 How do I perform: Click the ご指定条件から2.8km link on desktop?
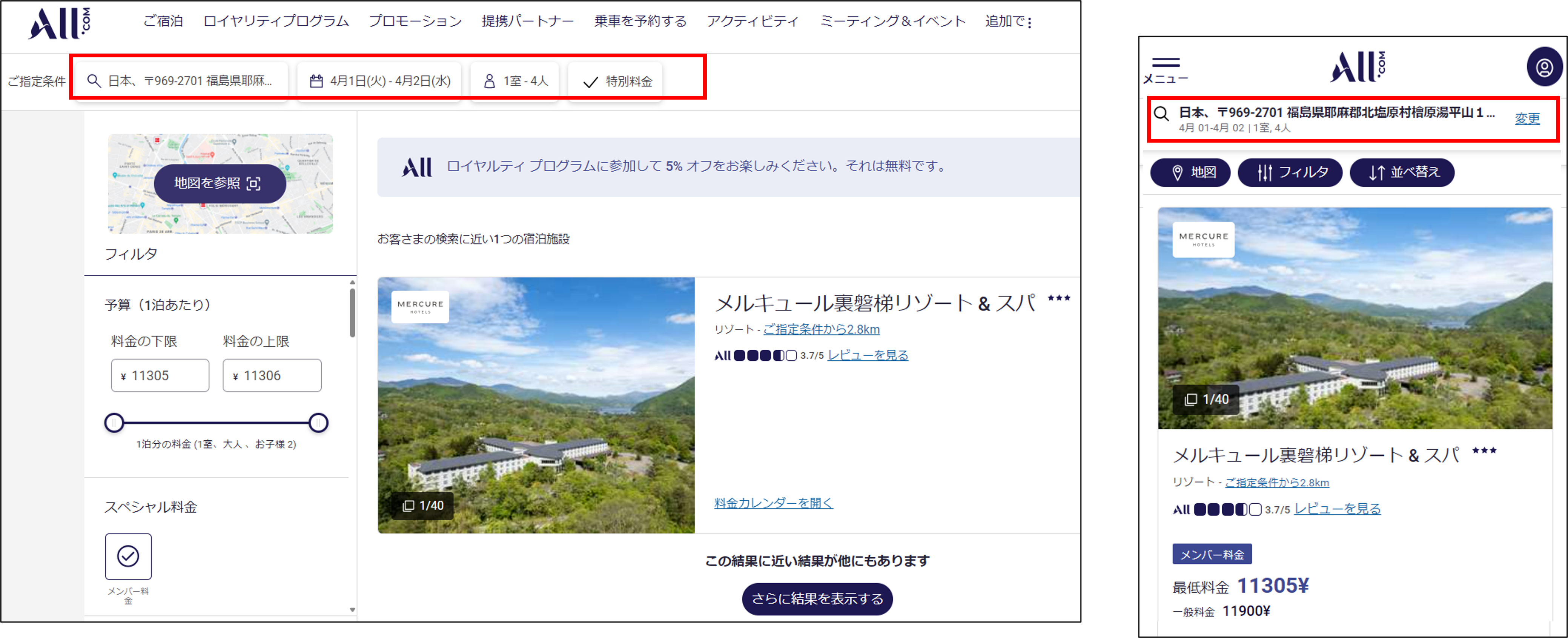[x=821, y=329]
